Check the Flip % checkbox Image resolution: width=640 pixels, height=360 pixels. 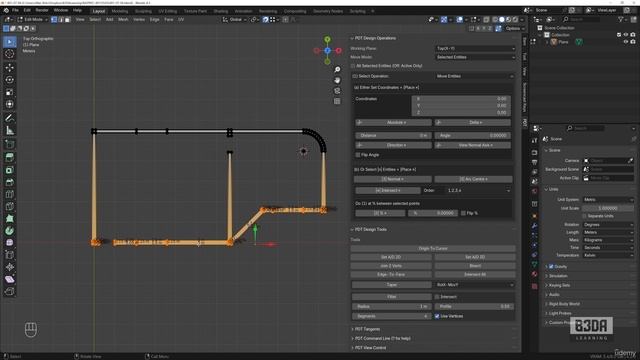(x=463, y=213)
